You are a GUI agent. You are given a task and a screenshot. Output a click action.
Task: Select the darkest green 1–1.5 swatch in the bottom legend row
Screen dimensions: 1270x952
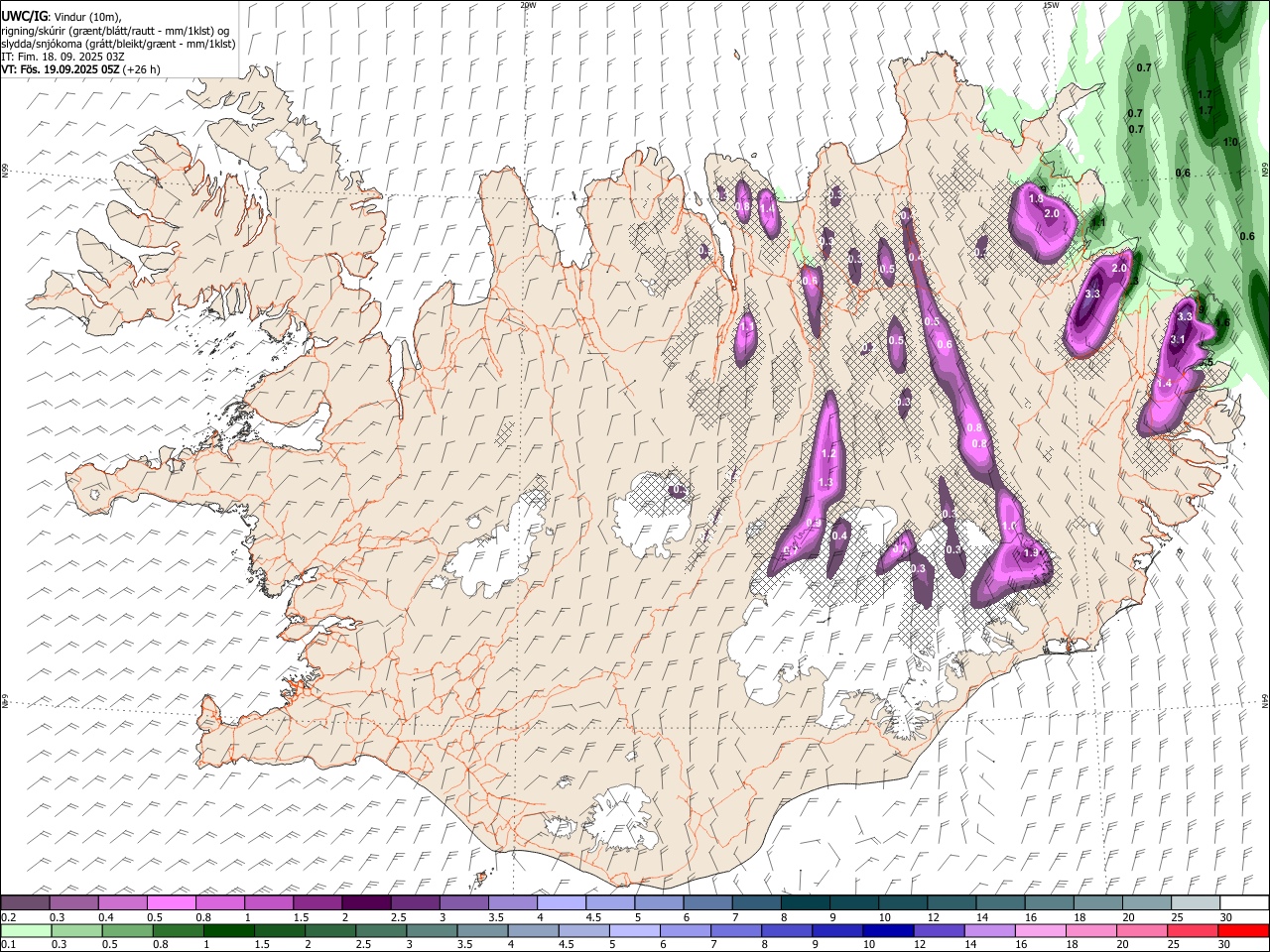(228, 930)
